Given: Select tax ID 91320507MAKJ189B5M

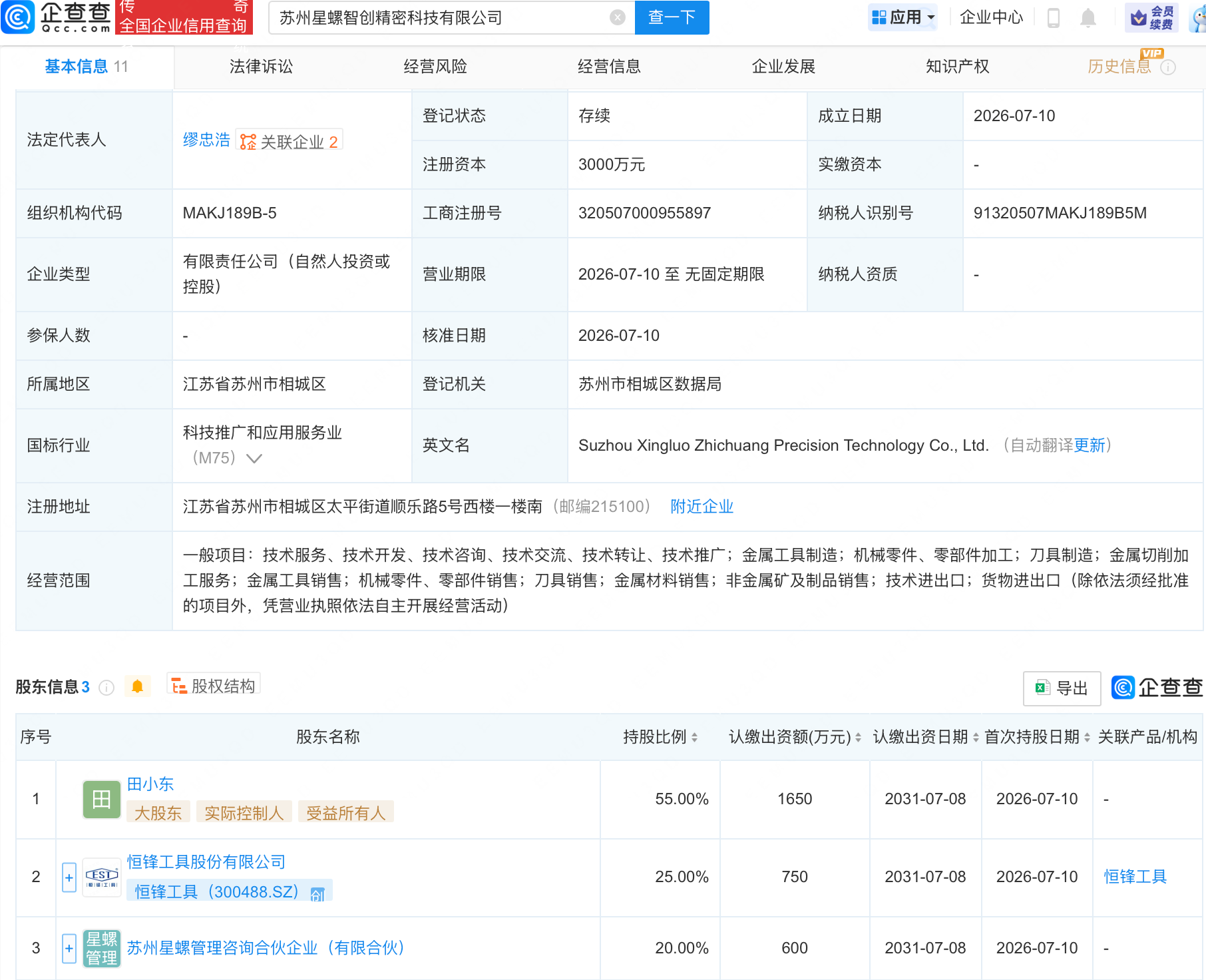Looking at the screenshot, I should [x=1060, y=213].
